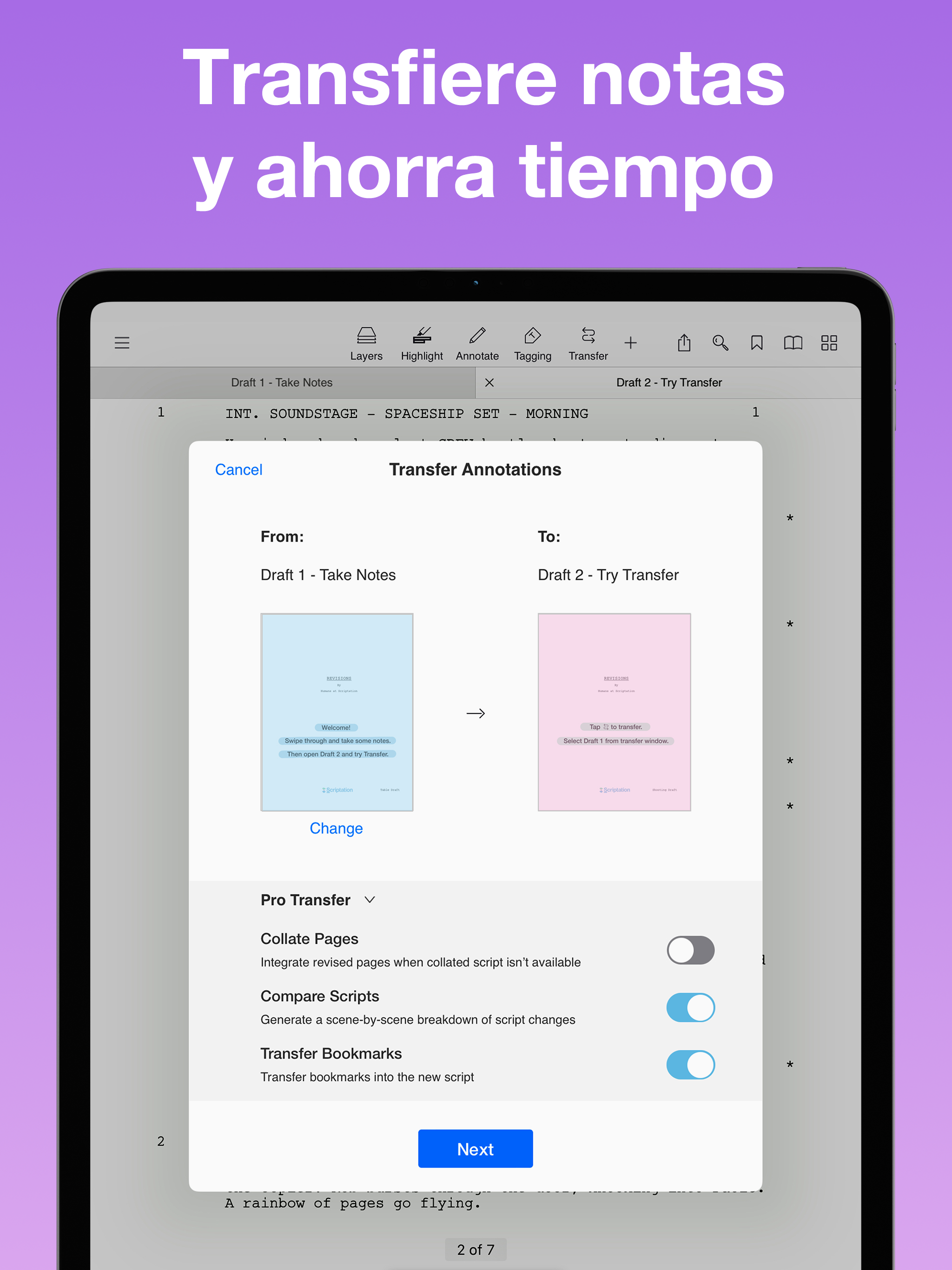Close the Draft 2 tab
The width and height of the screenshot is (952, 1270).
[489, 383]
